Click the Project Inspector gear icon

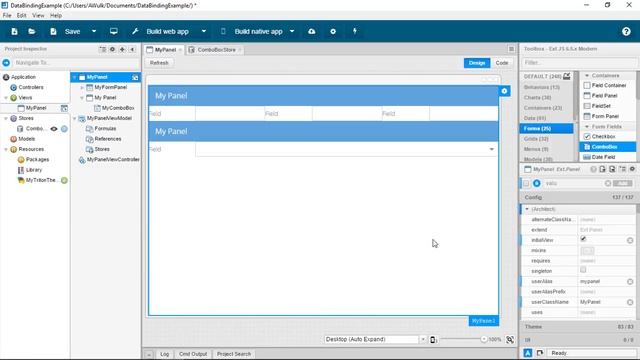112,49
